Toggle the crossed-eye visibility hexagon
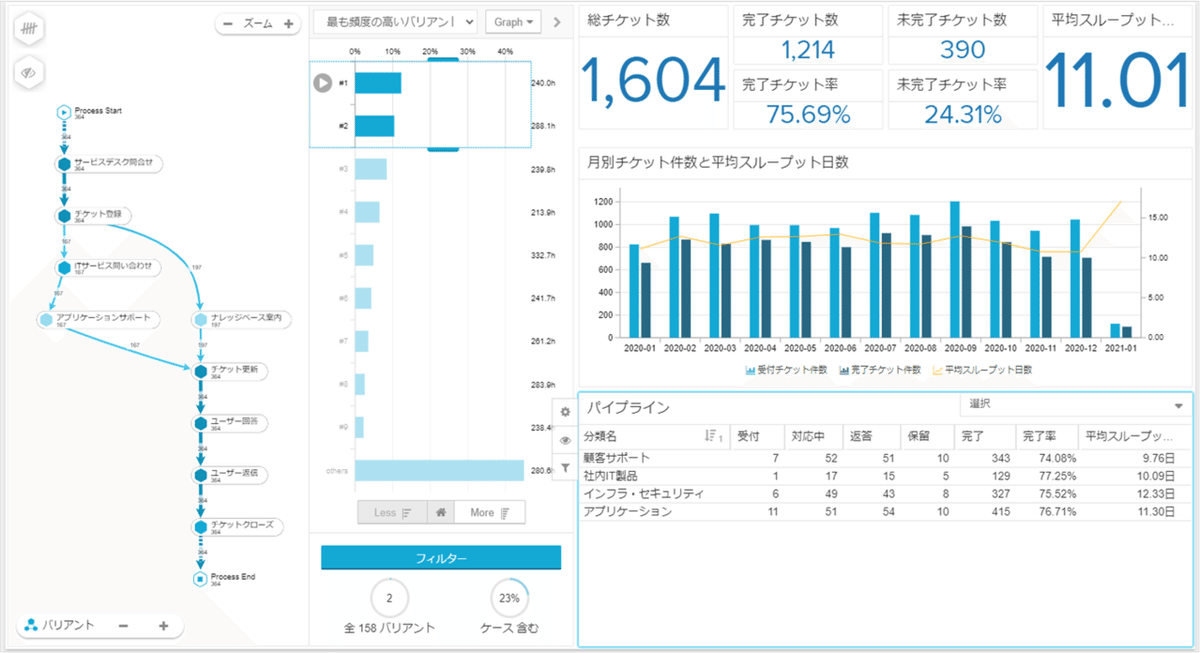 pyautogui.click(x=31, y=73)
